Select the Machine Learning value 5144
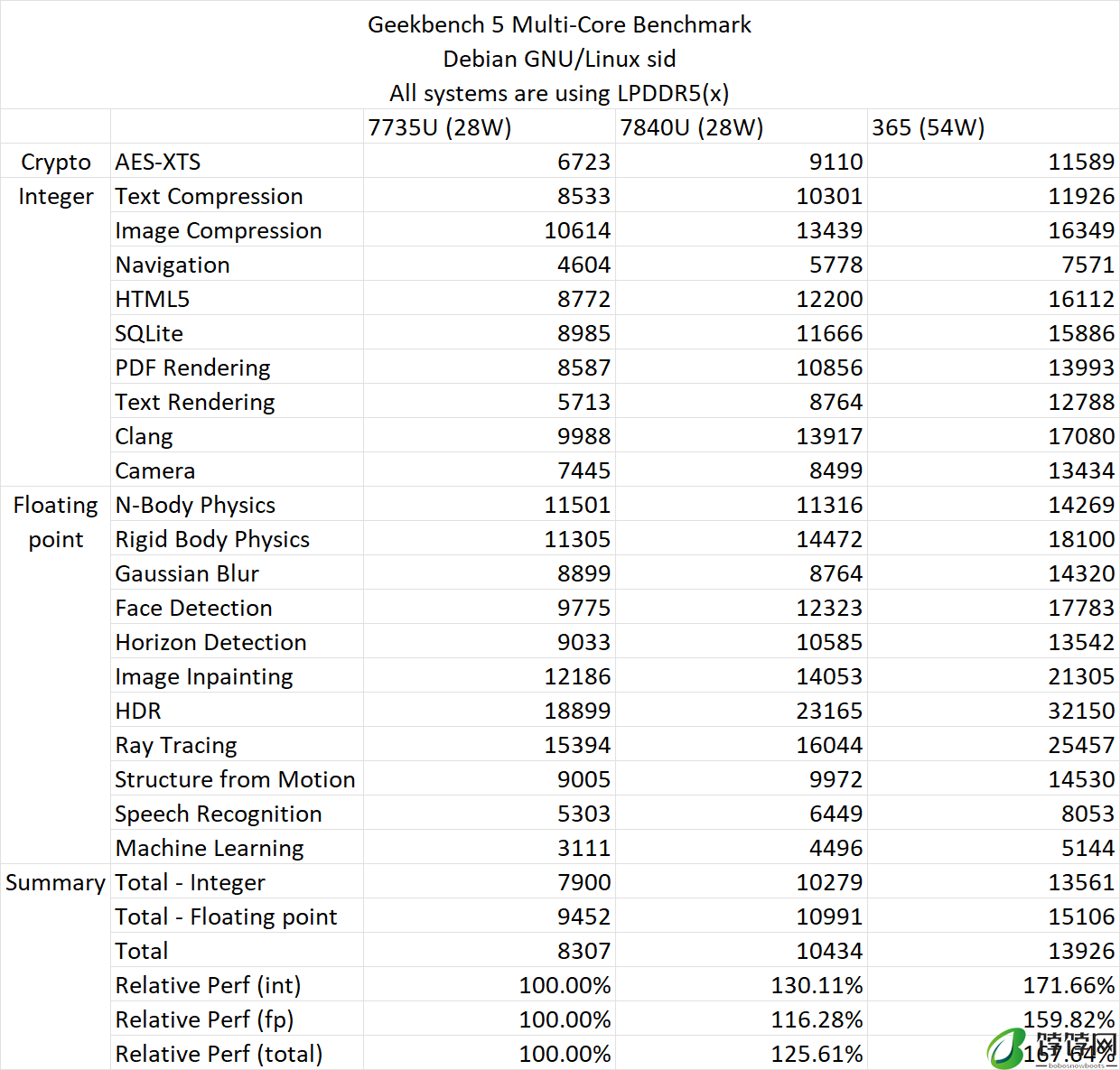Viewport: 1120px width, 1070px height. pyautogui.click(x=1087, y=848)
